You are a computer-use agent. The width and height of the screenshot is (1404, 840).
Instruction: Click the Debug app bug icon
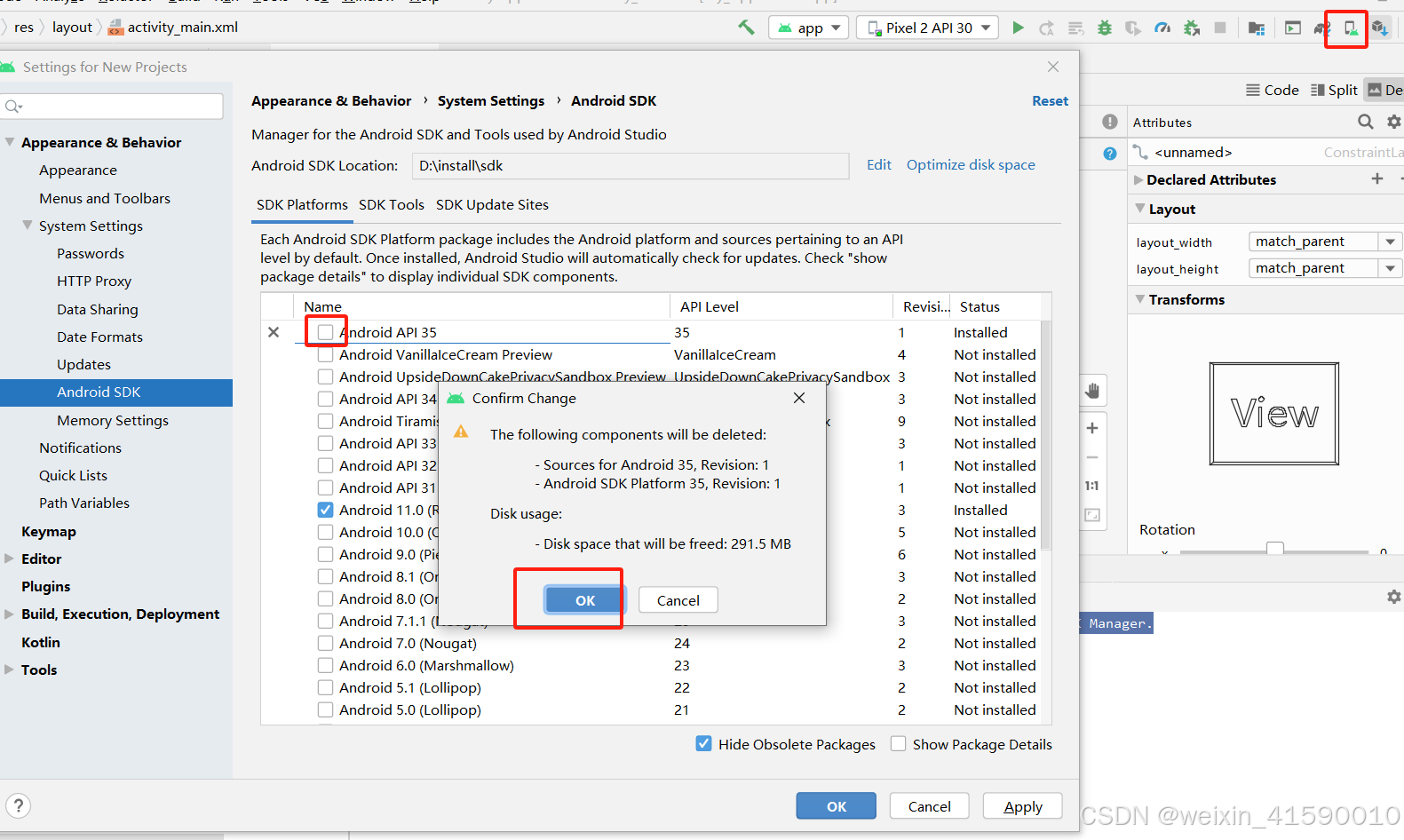1105,28
